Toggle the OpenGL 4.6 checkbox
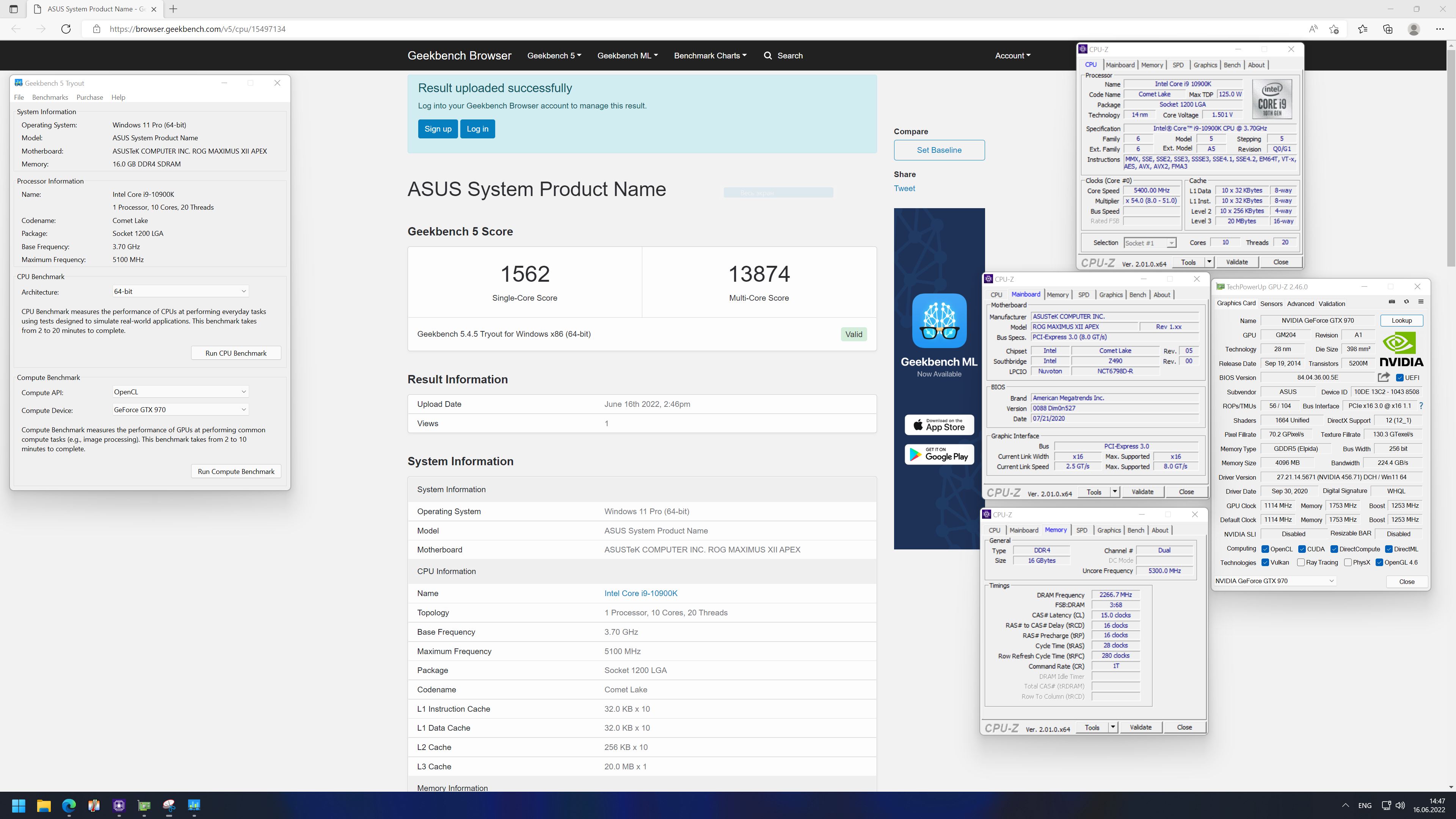The width and height of the screenshot is (1456, 819). [1380, 562]
